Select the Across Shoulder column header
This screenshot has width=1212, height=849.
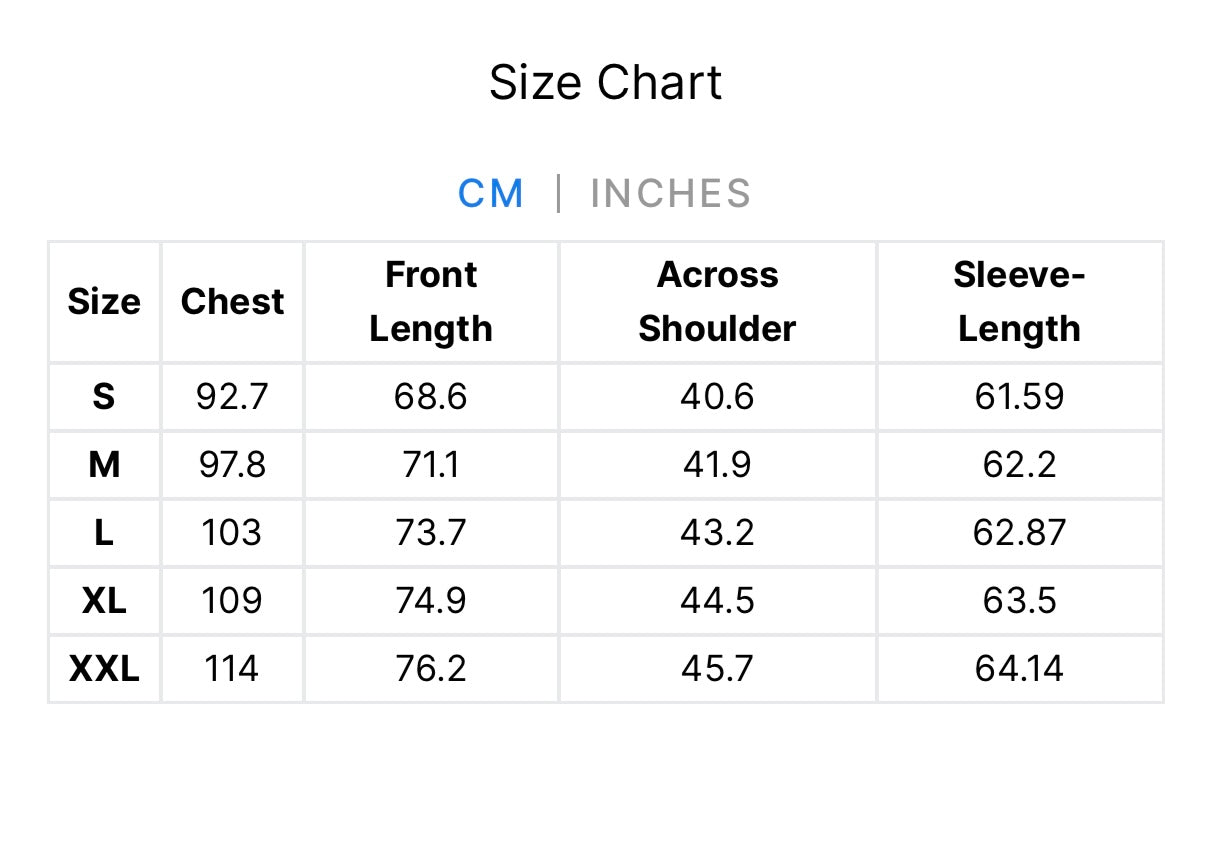(x=717, y=301)
